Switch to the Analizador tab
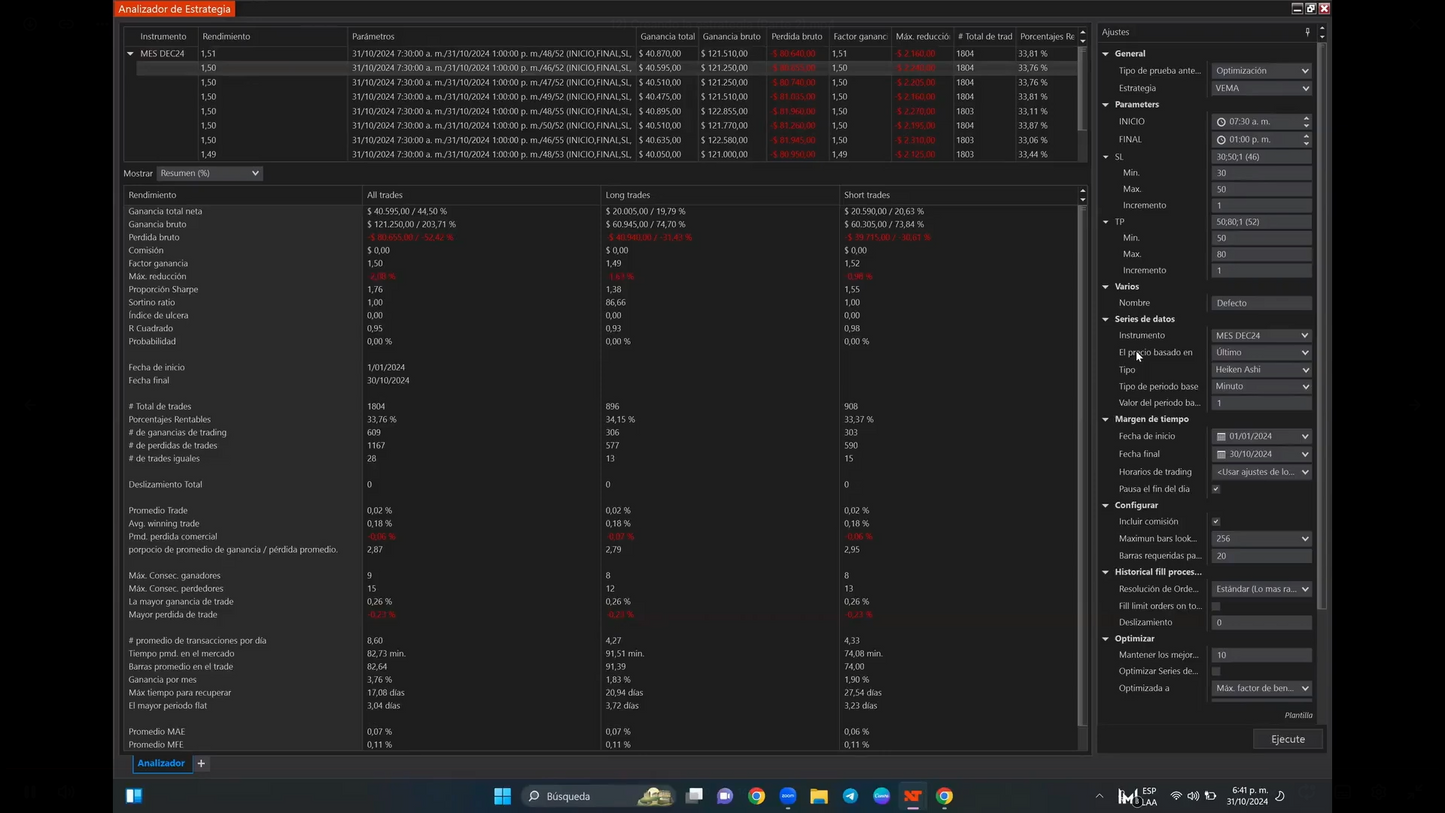Viewport: 1445px width, 813px height. click(x=161, y=763)
